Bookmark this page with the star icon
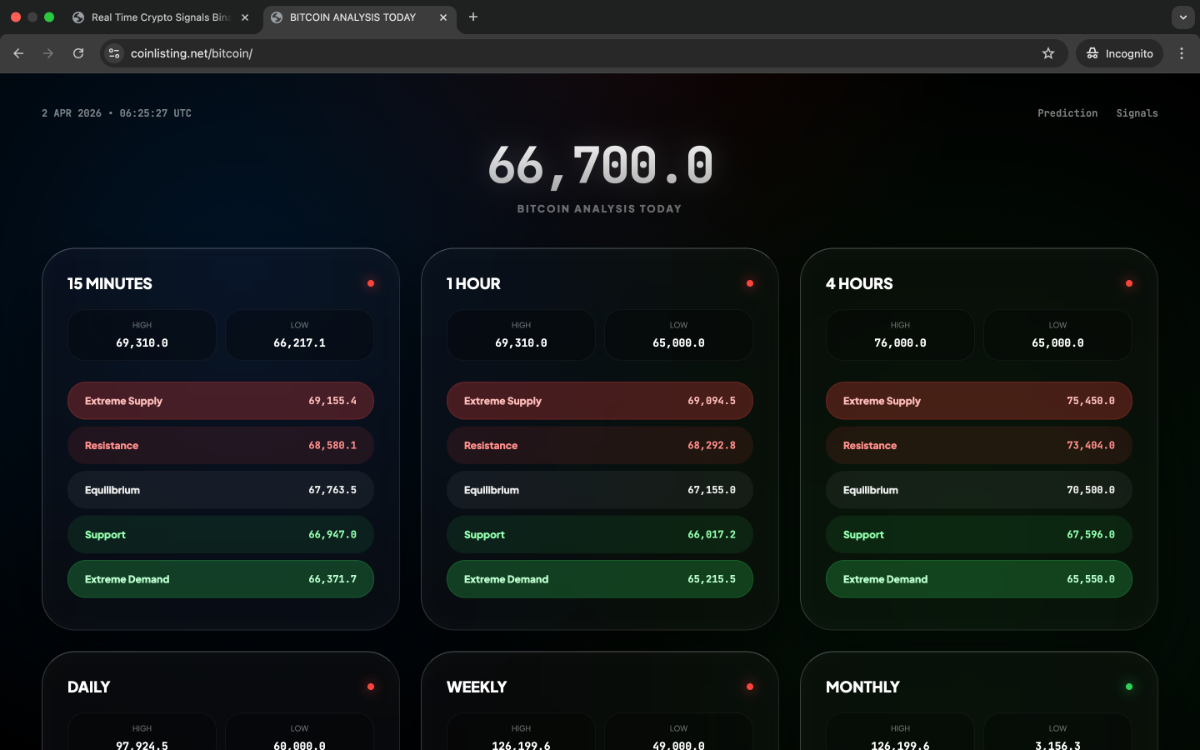The width and height of the screenshot is (1200, 750). pos(1048,53)
